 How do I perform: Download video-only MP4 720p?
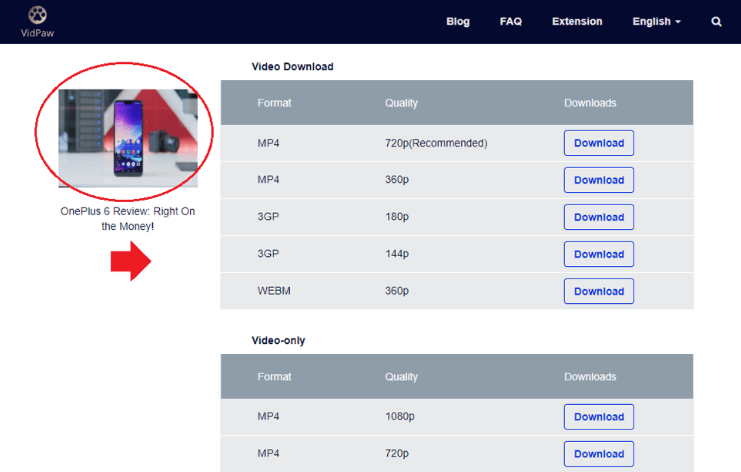point(599,454)
